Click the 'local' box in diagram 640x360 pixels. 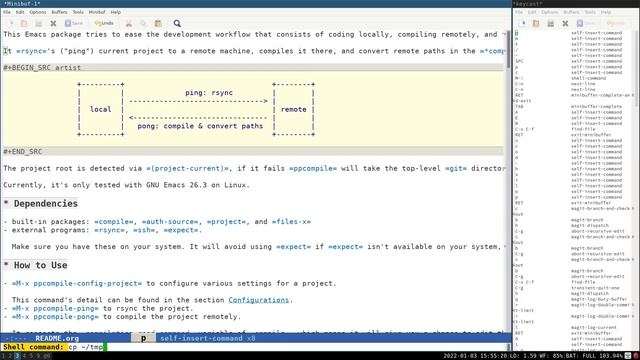point(100,109)
